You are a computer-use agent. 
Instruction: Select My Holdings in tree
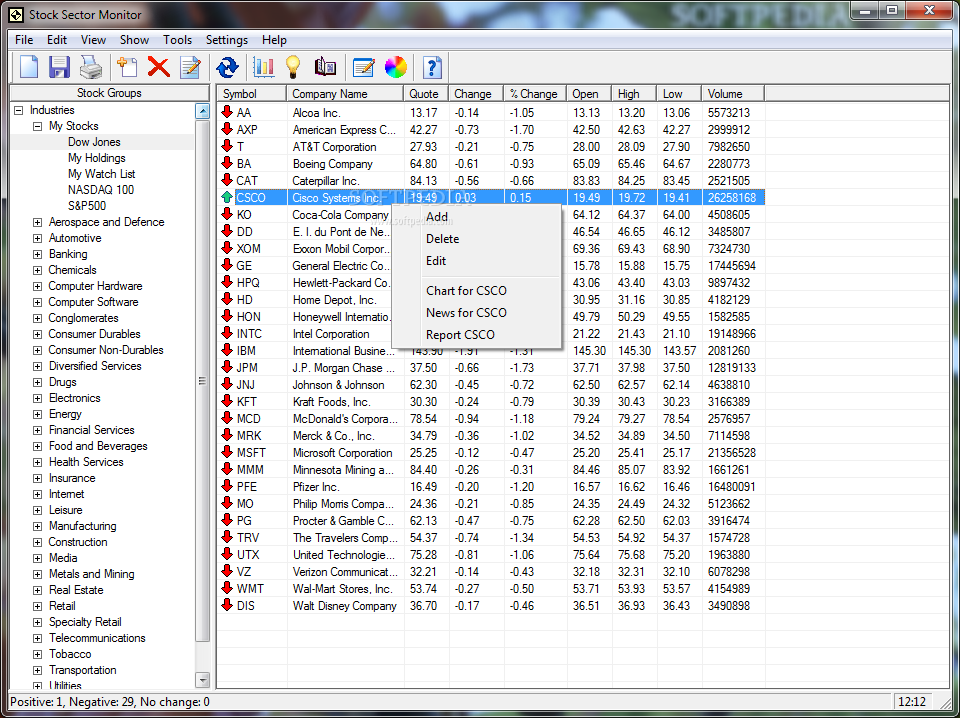click(97, 158)
